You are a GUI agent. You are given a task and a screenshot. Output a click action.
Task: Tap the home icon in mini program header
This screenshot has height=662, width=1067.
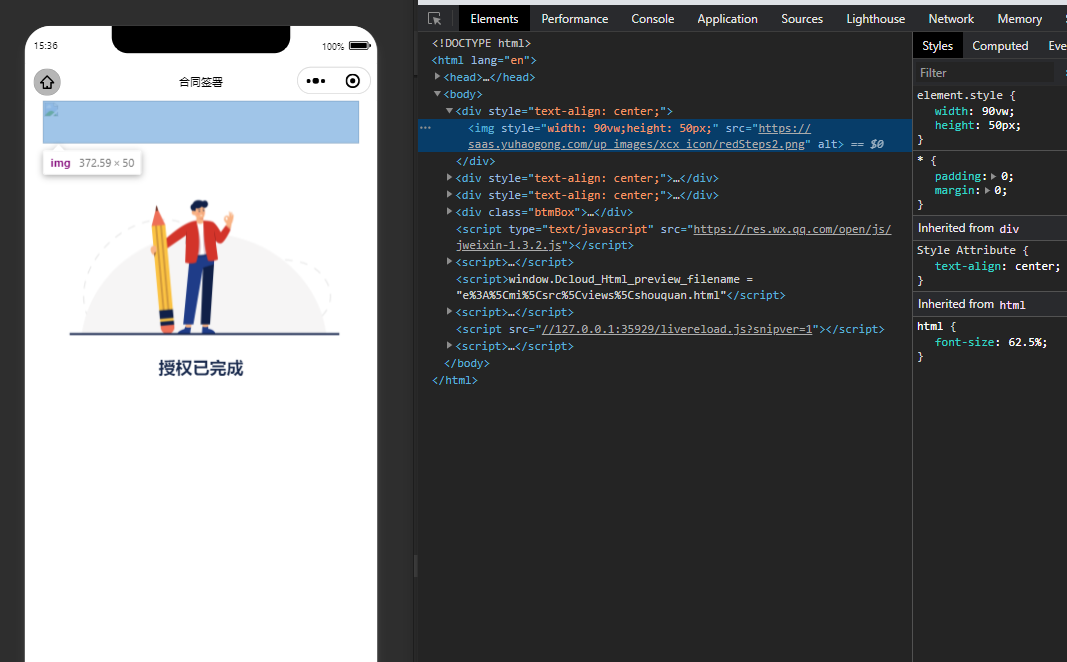click(47, 82)
